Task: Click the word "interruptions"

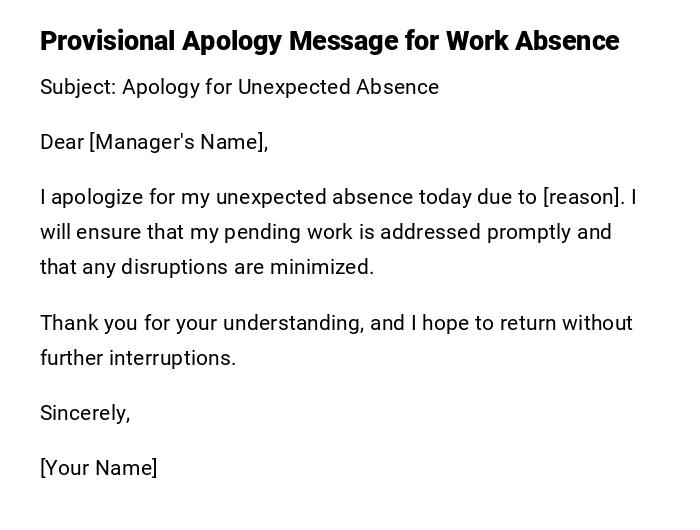Action: [x=172, y=358]
